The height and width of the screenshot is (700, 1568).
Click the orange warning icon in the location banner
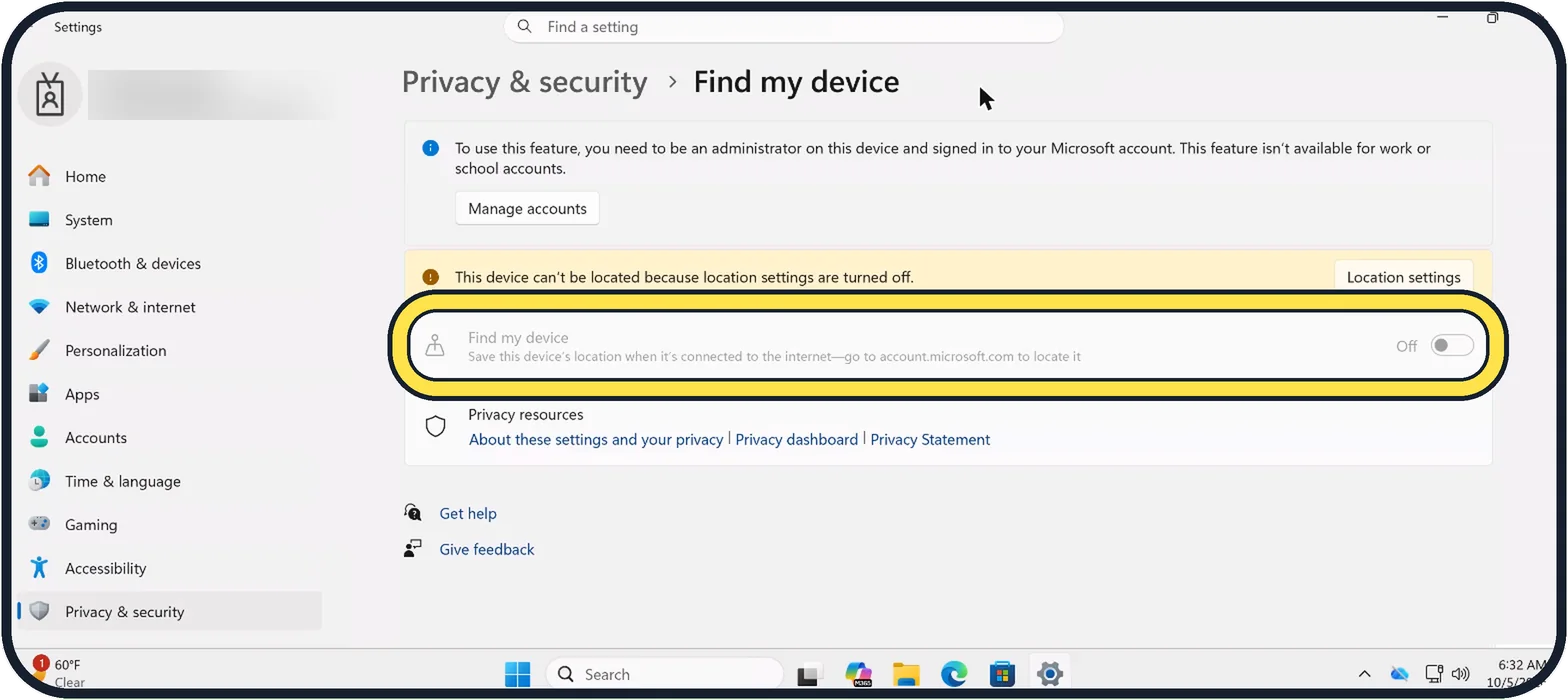coord(430,277)
